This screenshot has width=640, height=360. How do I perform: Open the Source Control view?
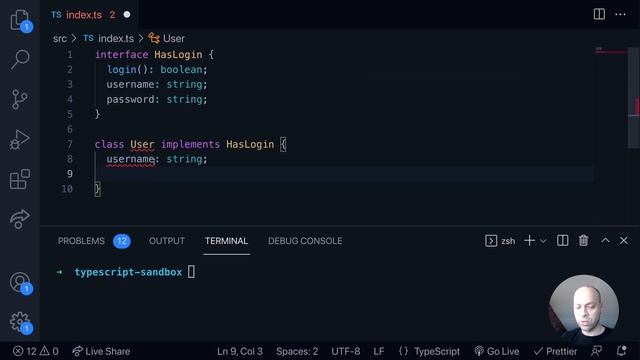click(20, 100)
